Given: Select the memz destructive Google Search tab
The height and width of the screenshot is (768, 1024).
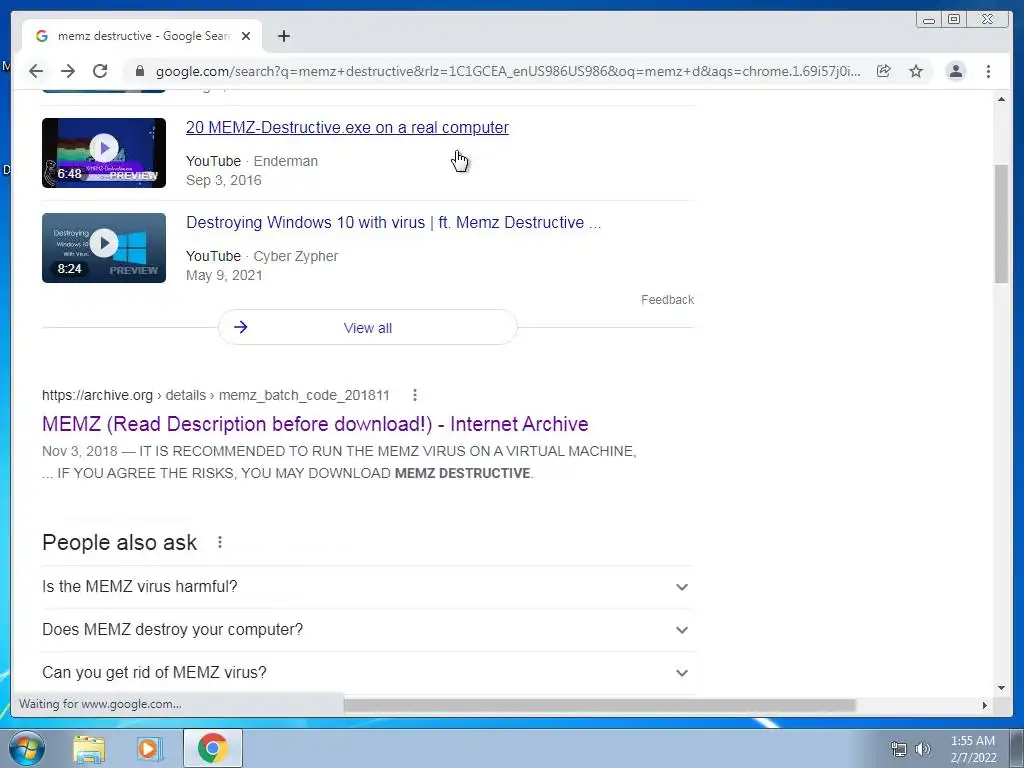Looking at the screenshot, I should (142, 36).
